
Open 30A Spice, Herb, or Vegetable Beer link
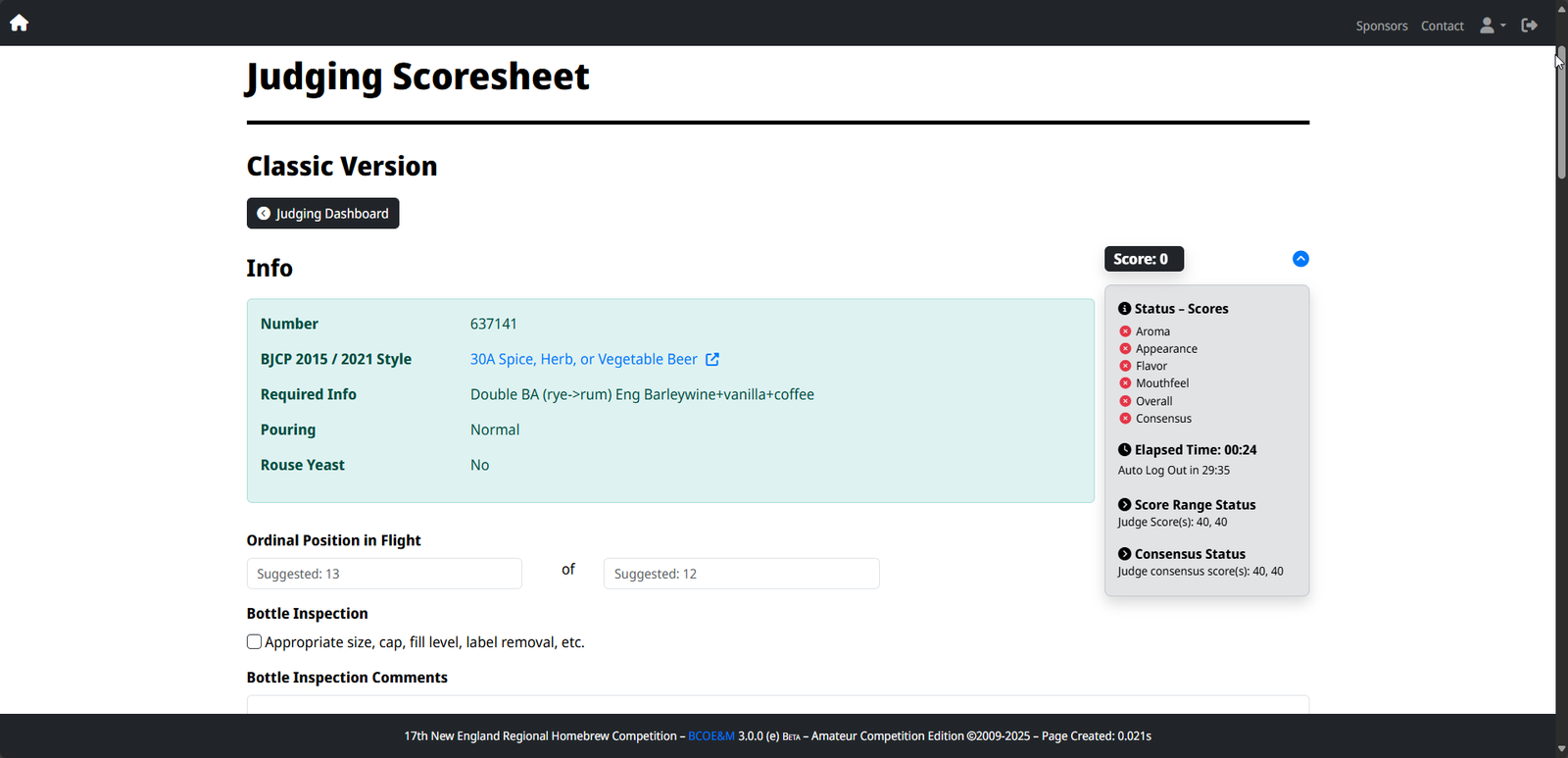pyautogui.click(x=583, y=360)
